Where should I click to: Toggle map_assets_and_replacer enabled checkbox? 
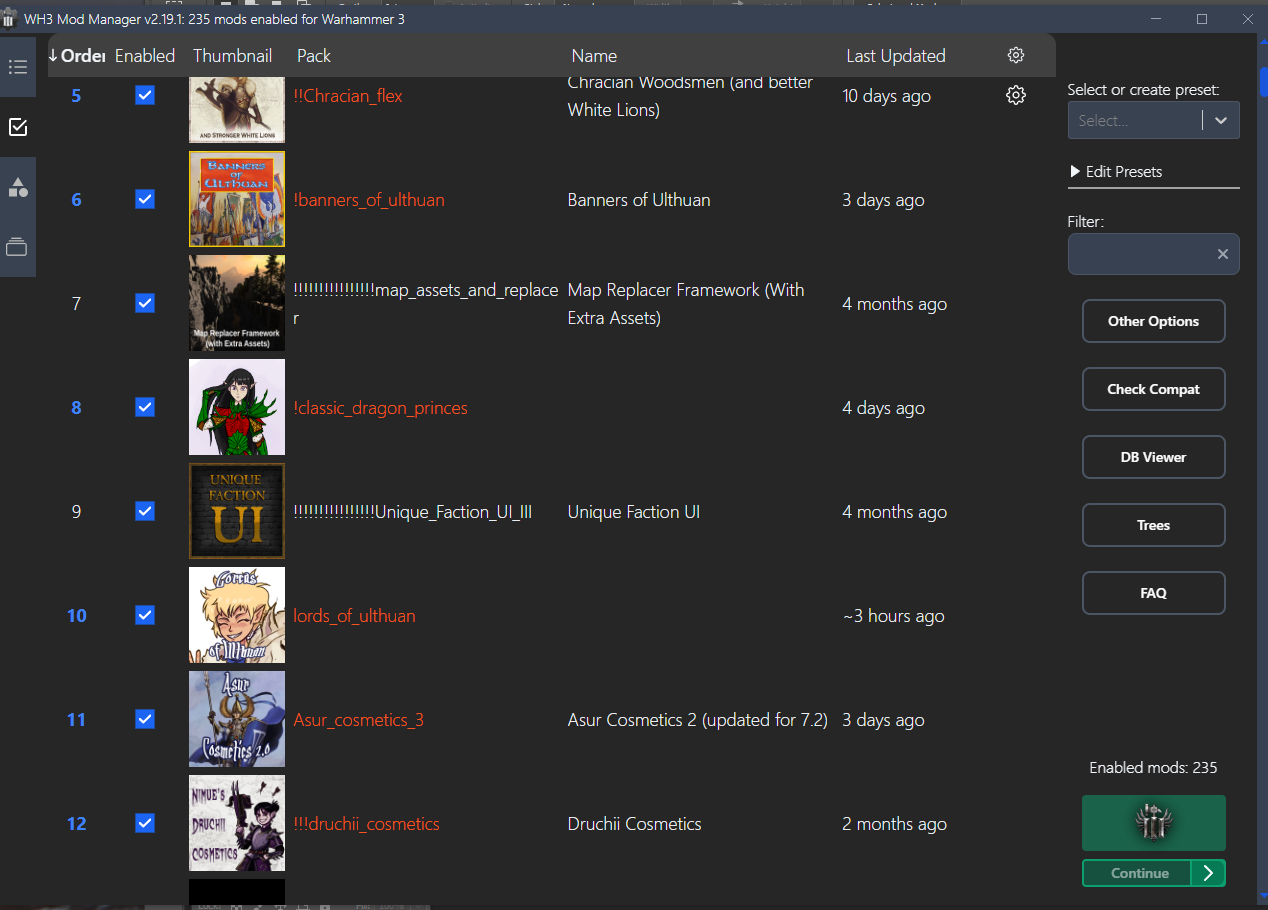coord(145,303)
